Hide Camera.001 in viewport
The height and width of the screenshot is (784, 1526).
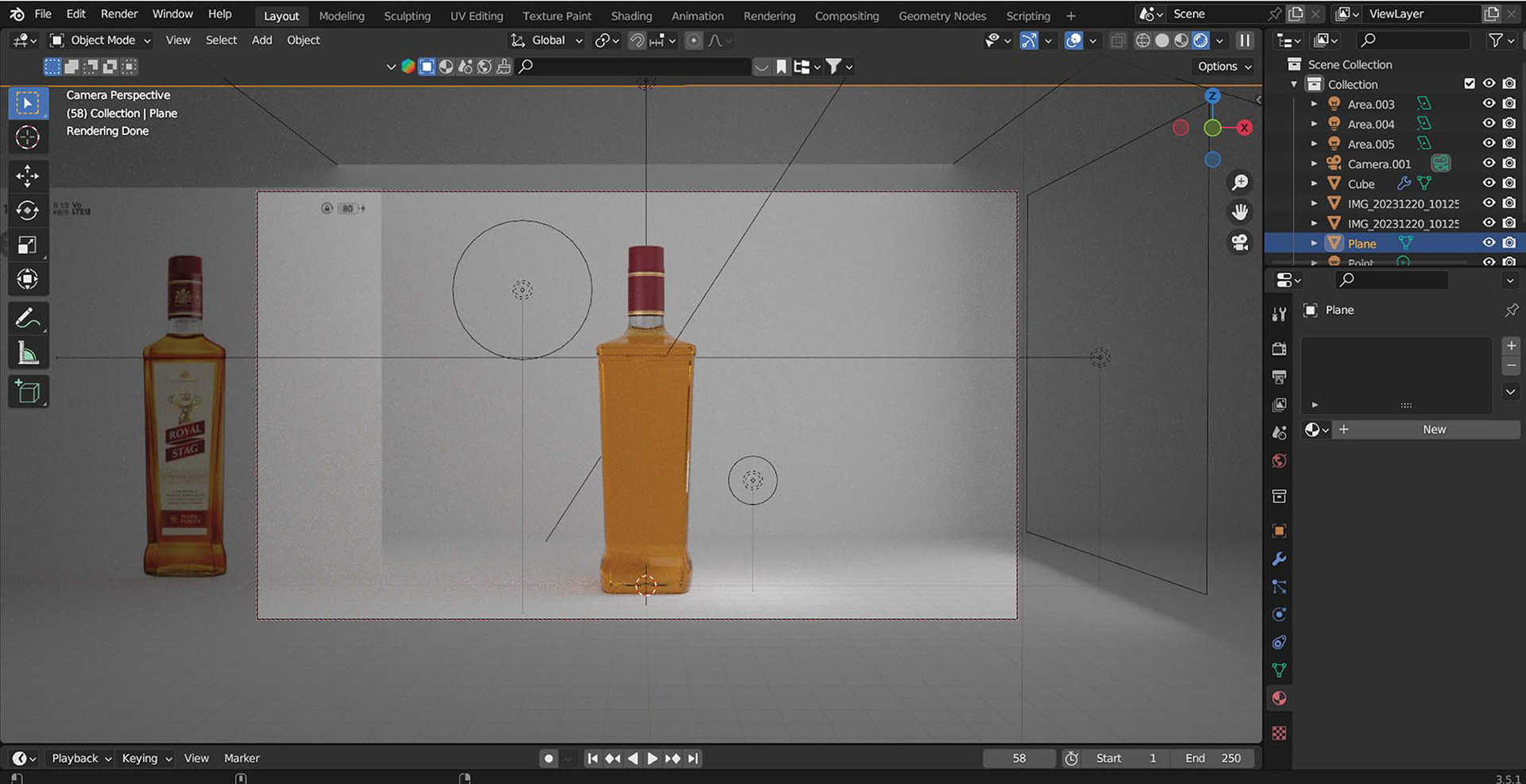tap(1489, 164)
